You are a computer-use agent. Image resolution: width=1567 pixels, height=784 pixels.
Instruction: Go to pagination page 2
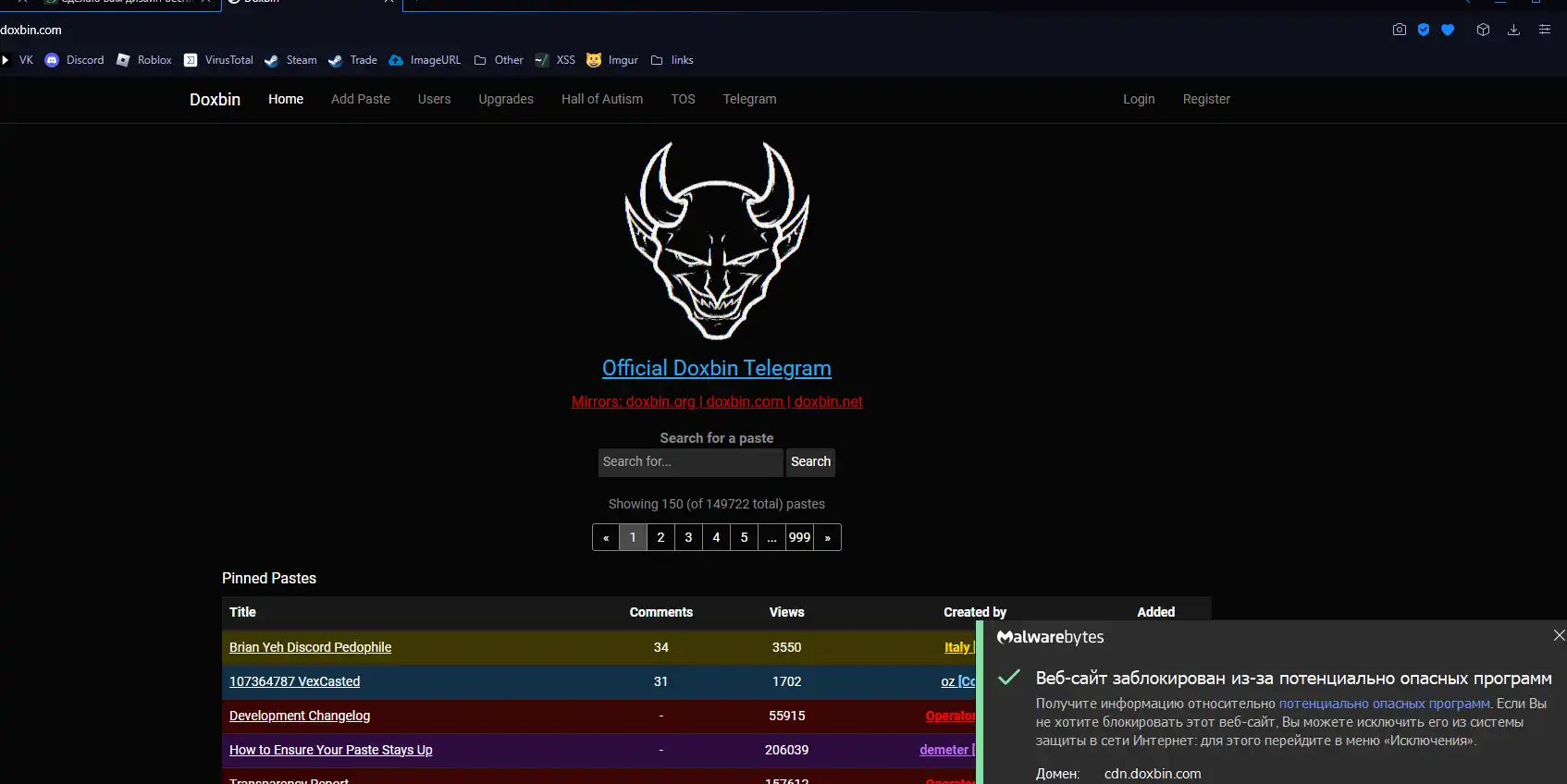[x=660, y=537]
